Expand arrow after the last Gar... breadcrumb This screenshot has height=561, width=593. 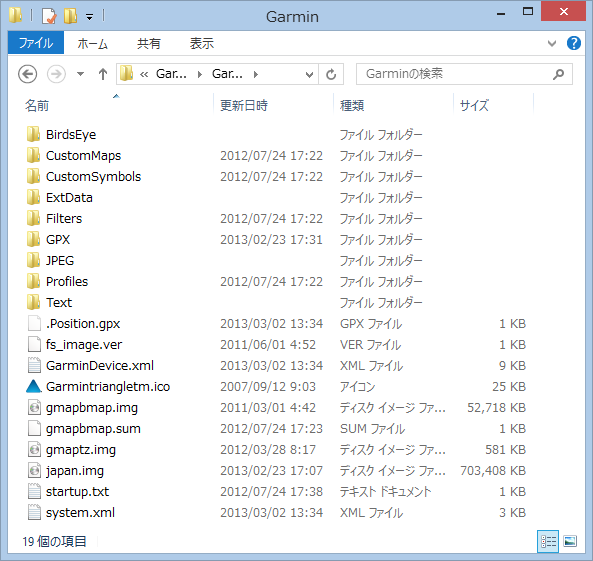coord(256,74)
